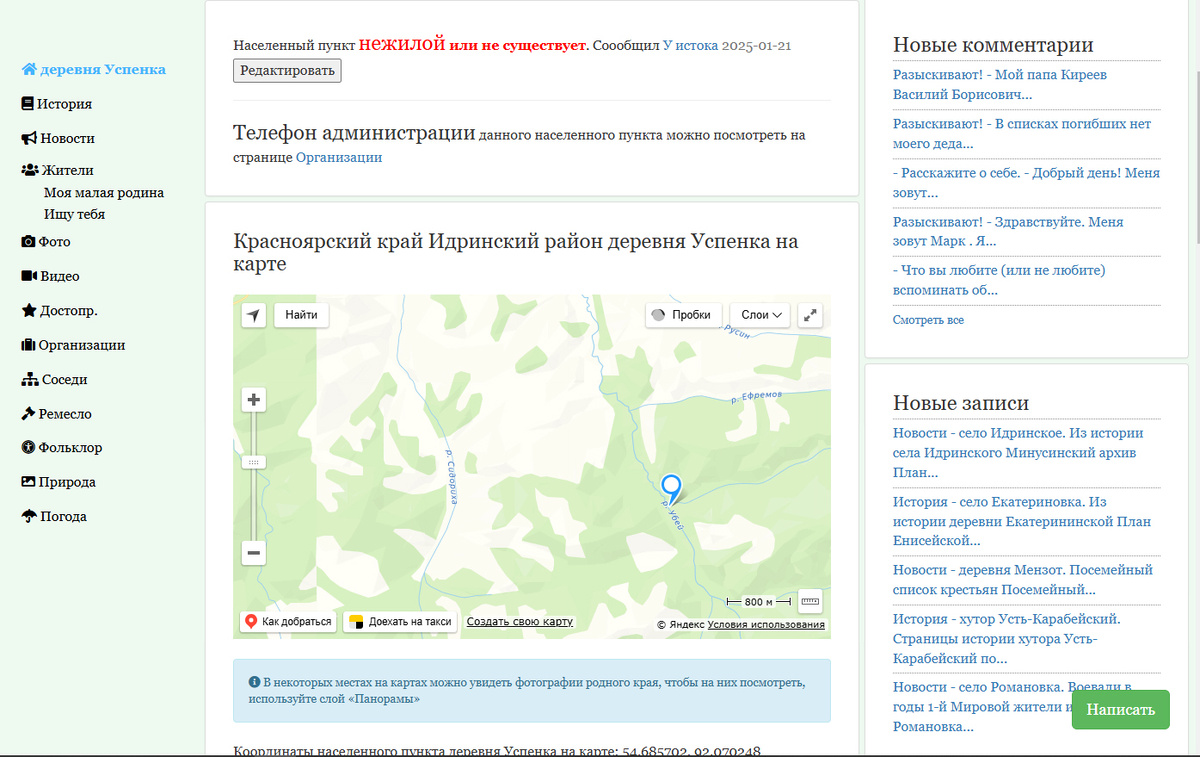
Task: Expand the map to fullscreen
Action: tap(811, 315)
